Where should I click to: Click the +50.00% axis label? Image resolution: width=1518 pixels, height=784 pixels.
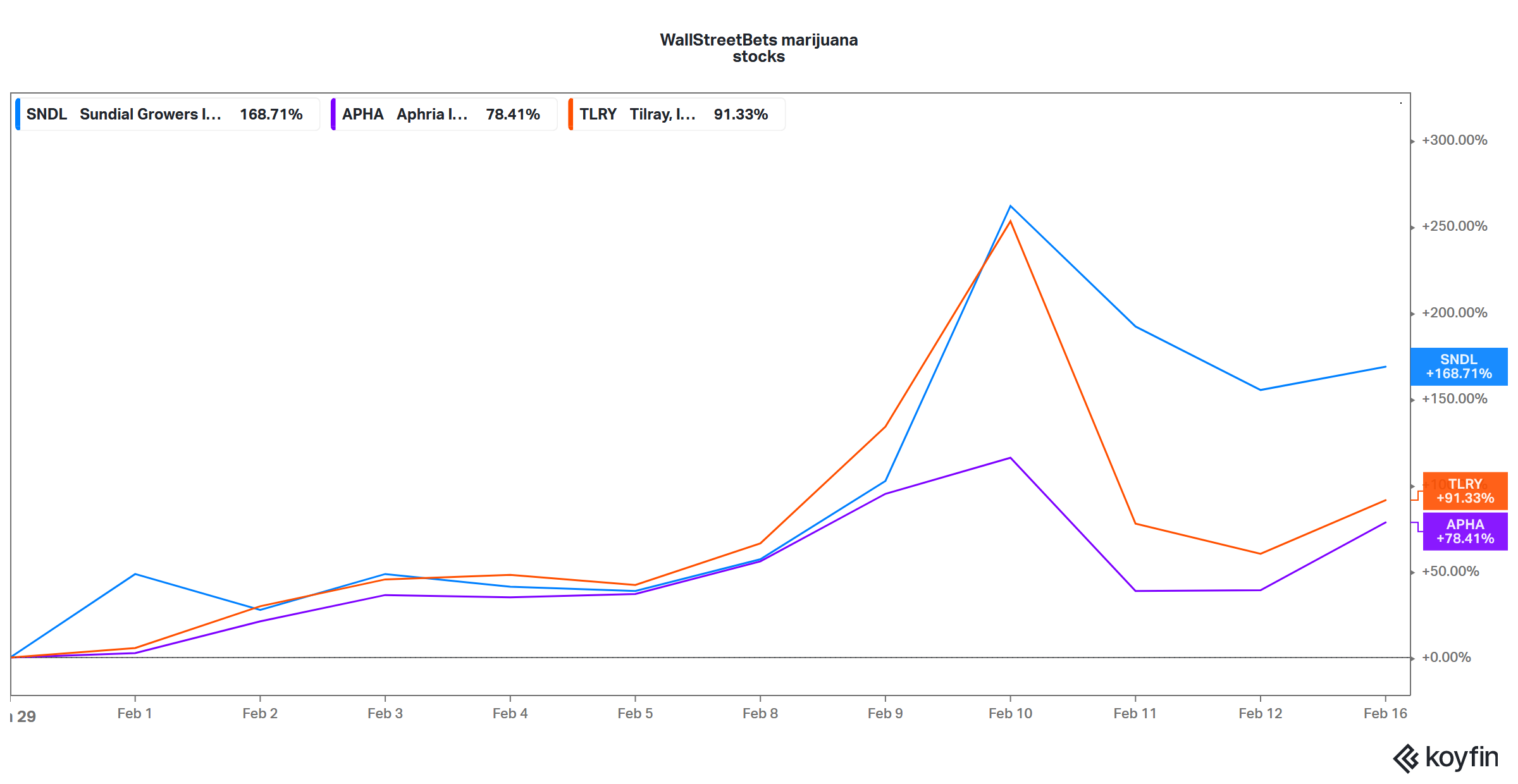pyautogui.click(x=1451, y=572)
